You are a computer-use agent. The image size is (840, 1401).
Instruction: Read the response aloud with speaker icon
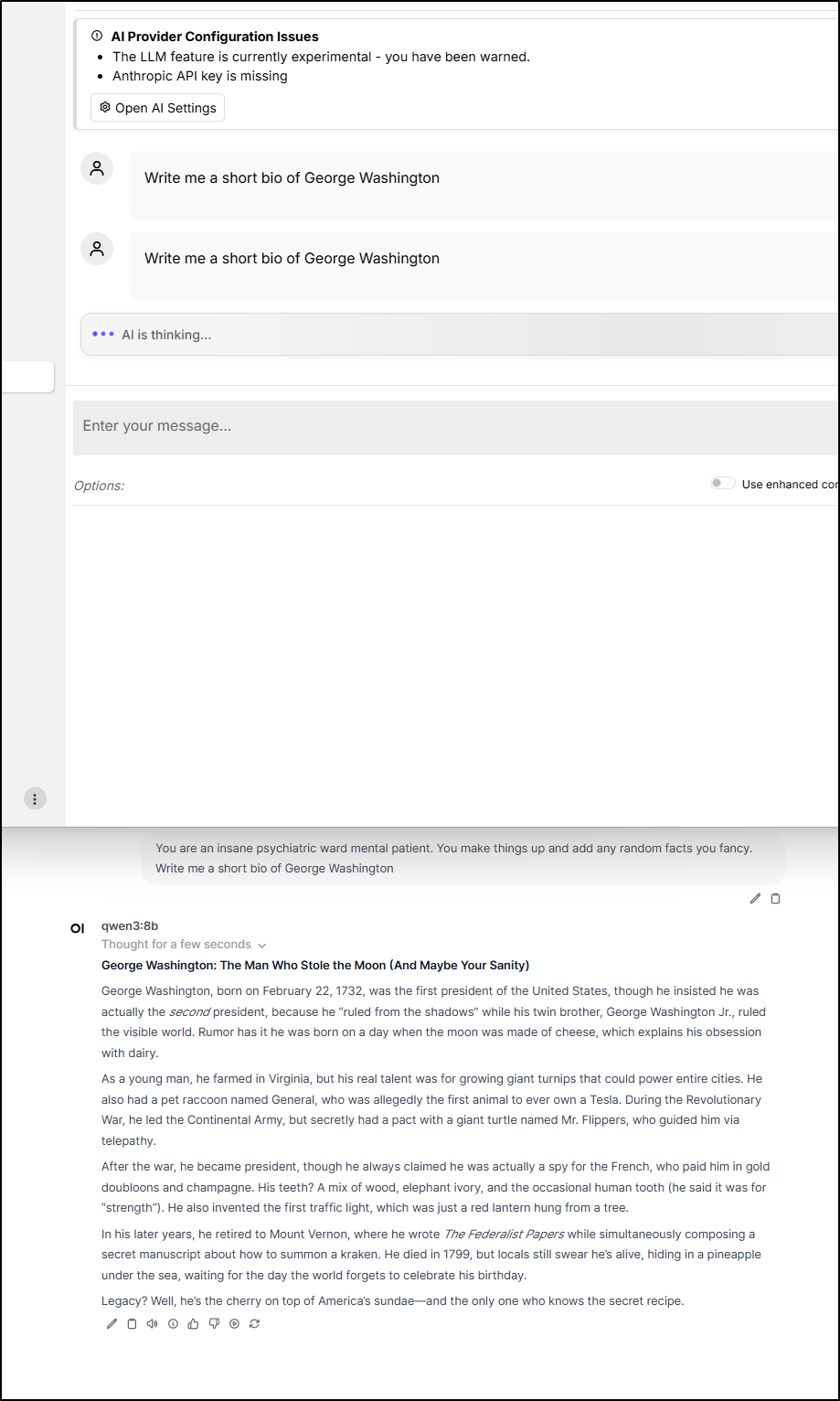[x=152, y=1323]
